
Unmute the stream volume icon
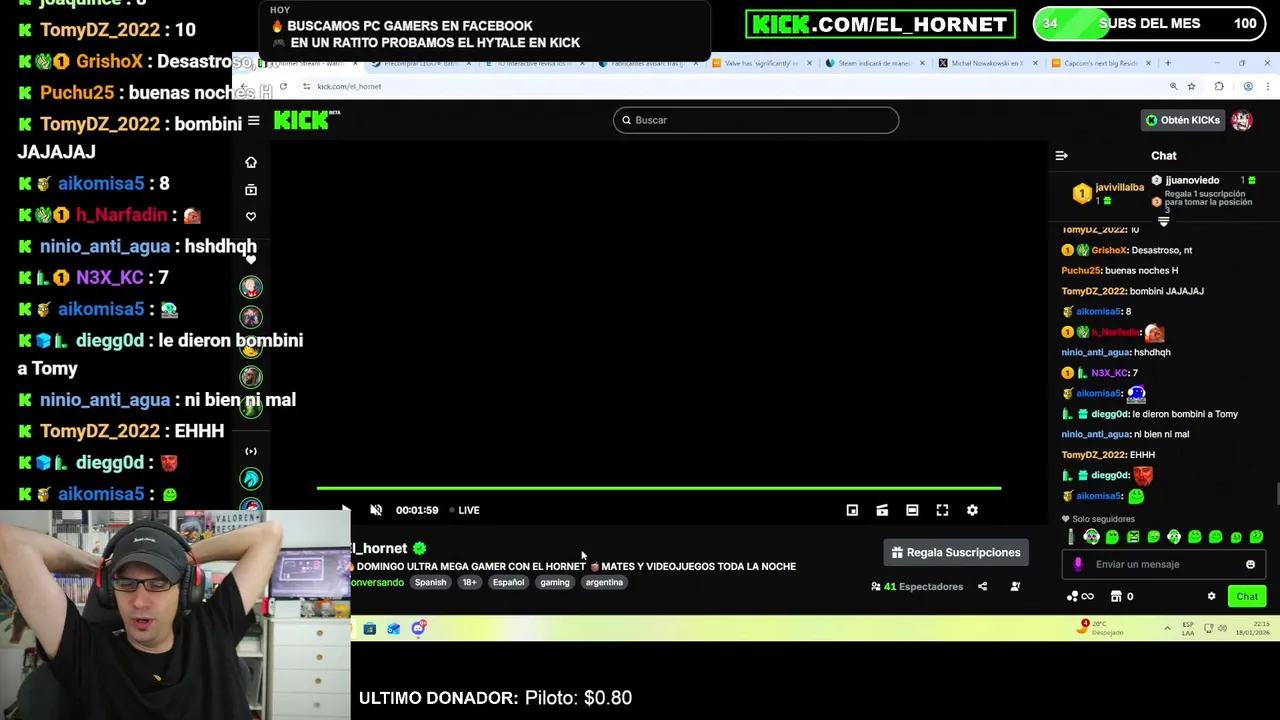376,510
